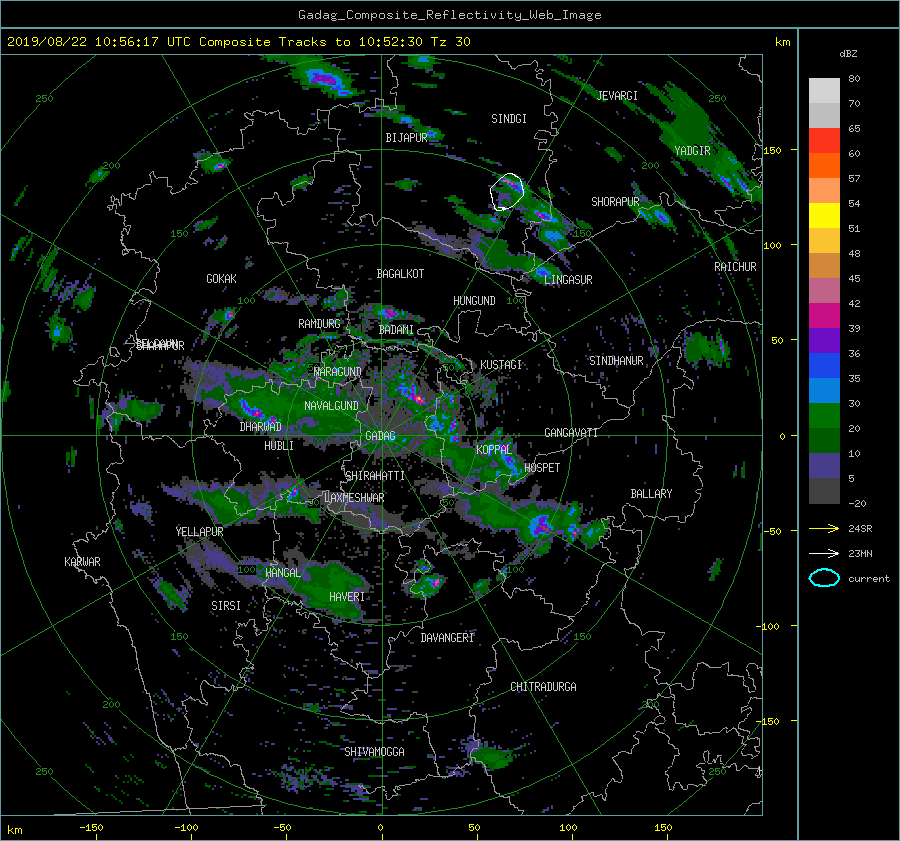Click the white storm track outline near Sindgi
The width and height of the screenshot is (900, 841).
click(x=507, y=192)
